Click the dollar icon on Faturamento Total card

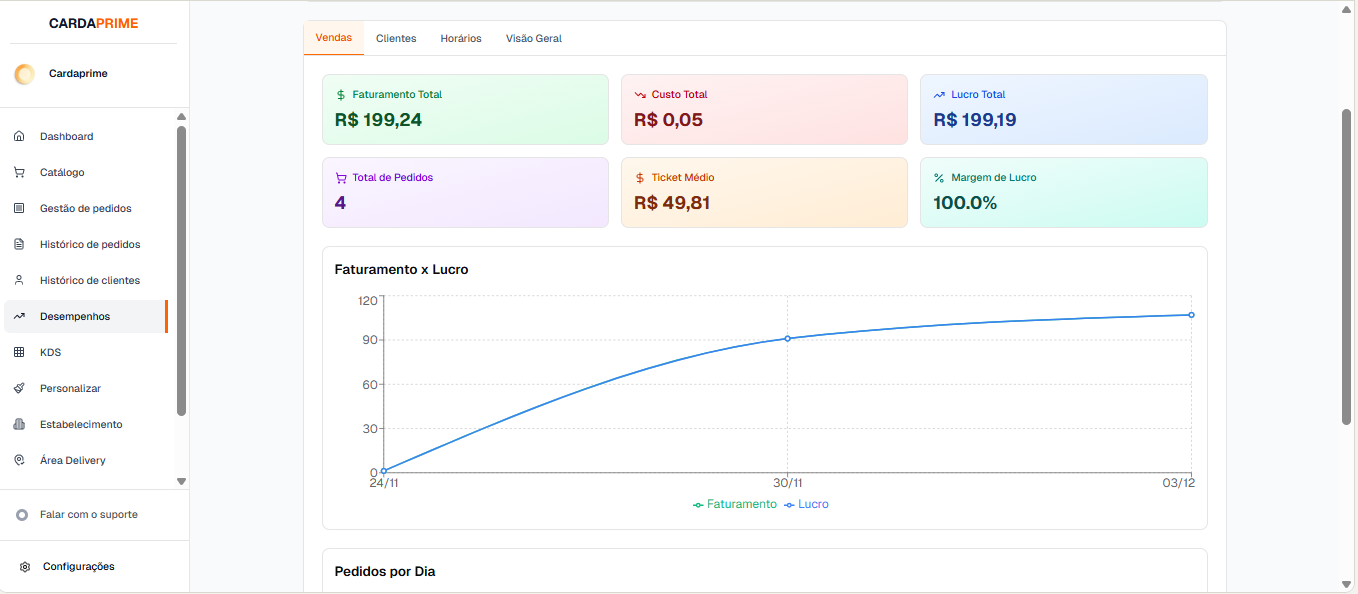pyautogui.click(x=339, y=94)
